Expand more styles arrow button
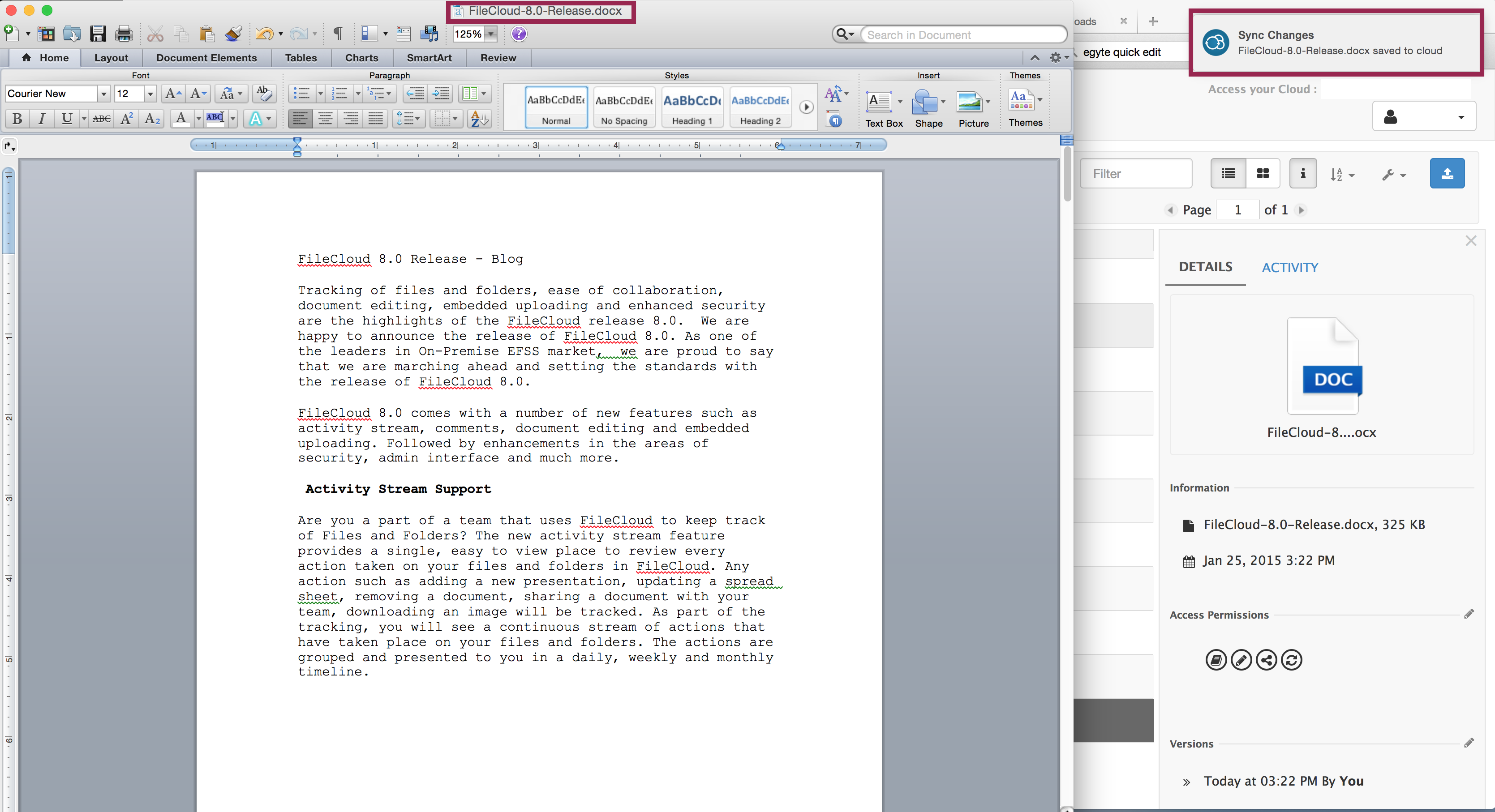Image resolution: width=1495 pixels, height=812 pixels. click(x=806, y=107)
